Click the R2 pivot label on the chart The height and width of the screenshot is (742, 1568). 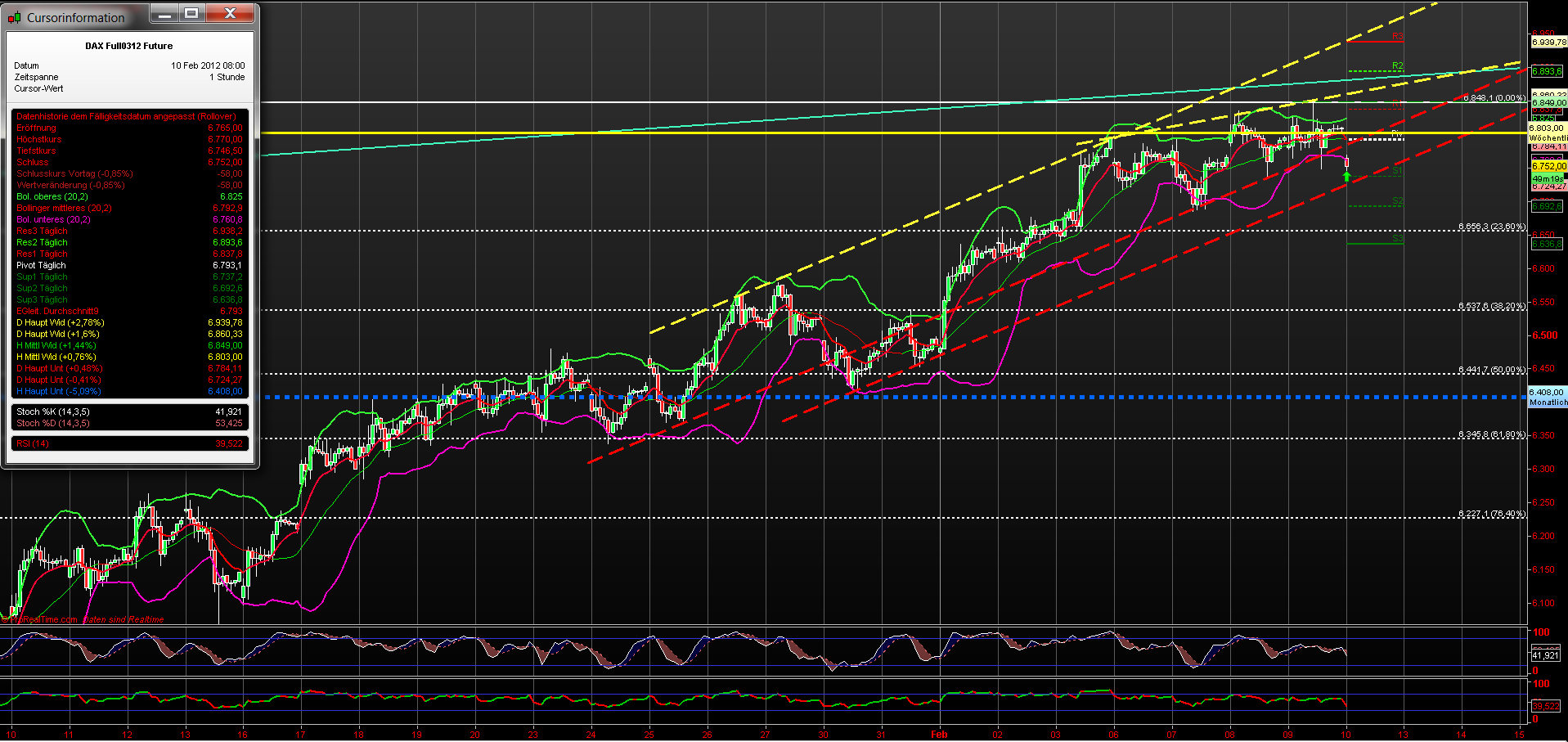pos(1398,66)
